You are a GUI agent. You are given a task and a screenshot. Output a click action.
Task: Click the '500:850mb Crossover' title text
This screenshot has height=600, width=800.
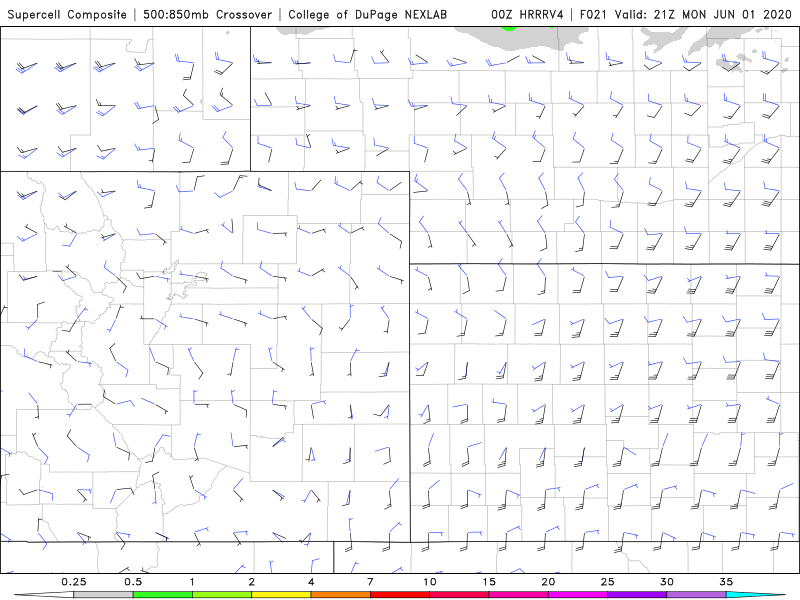[208, 14]
